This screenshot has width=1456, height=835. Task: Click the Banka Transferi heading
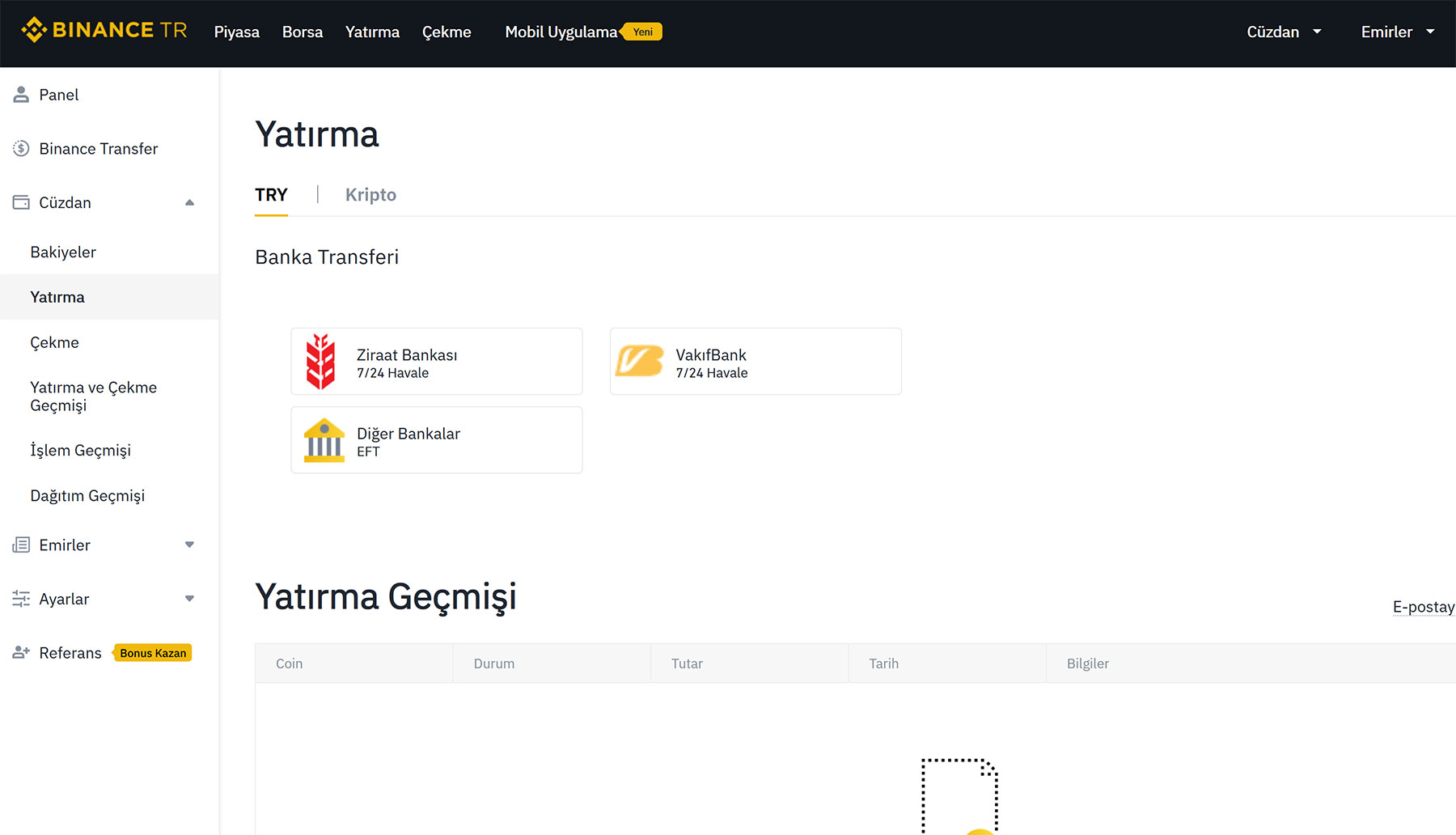(327, 257)
